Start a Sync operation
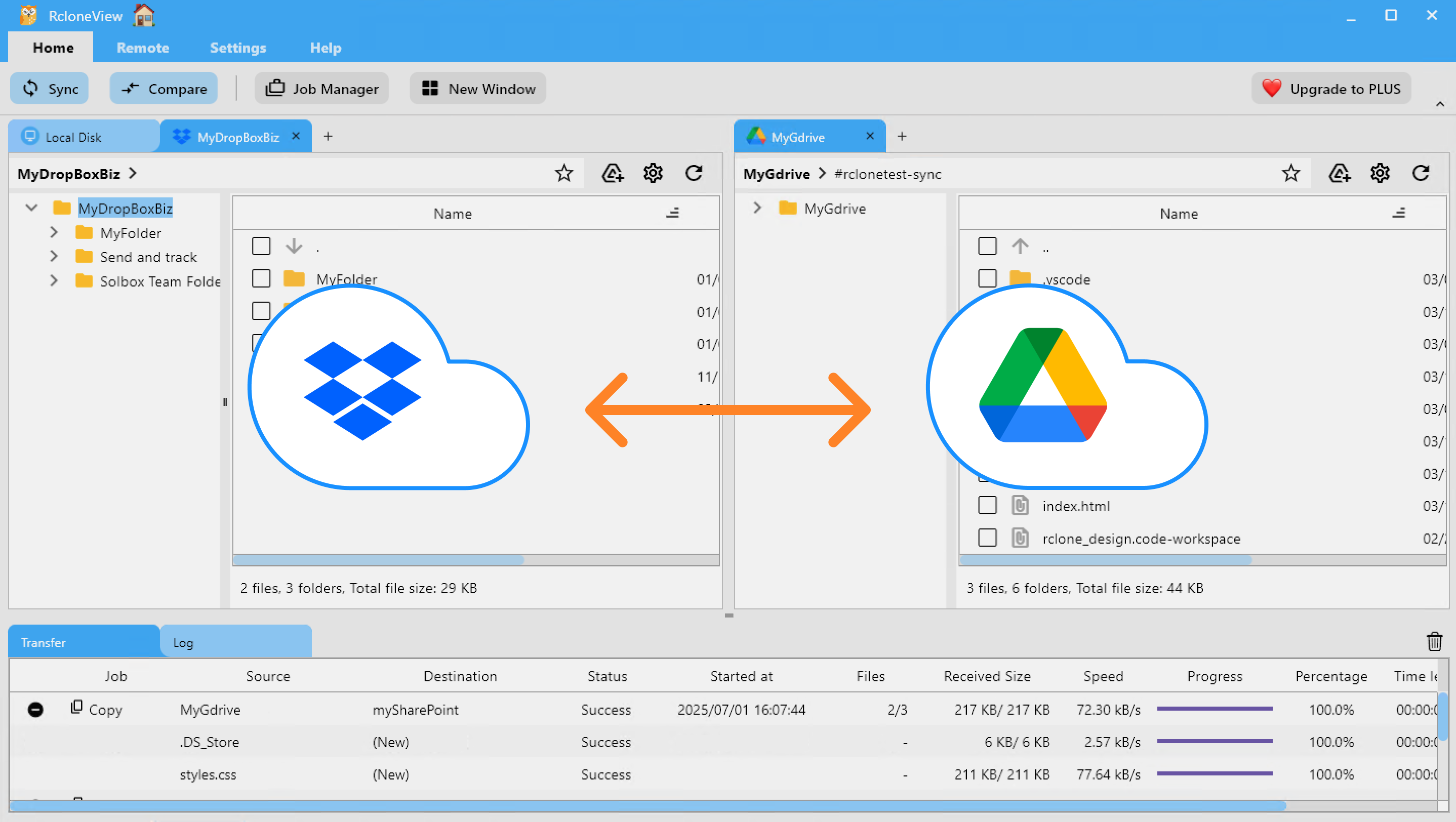The width and height of the screenshot is (1456, 822). tap(49, 88)
